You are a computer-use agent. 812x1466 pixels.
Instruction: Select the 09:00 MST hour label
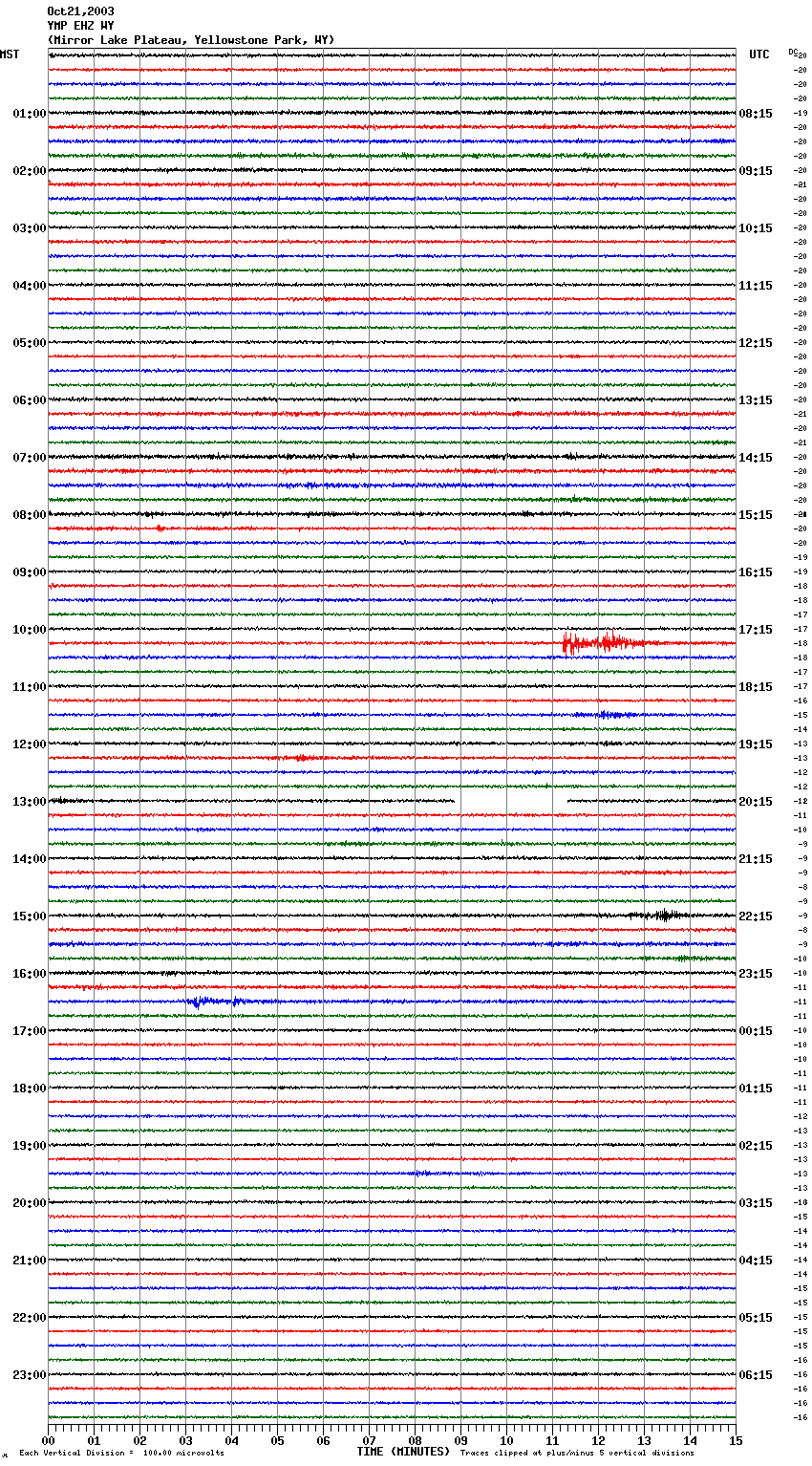pos(30,572)
